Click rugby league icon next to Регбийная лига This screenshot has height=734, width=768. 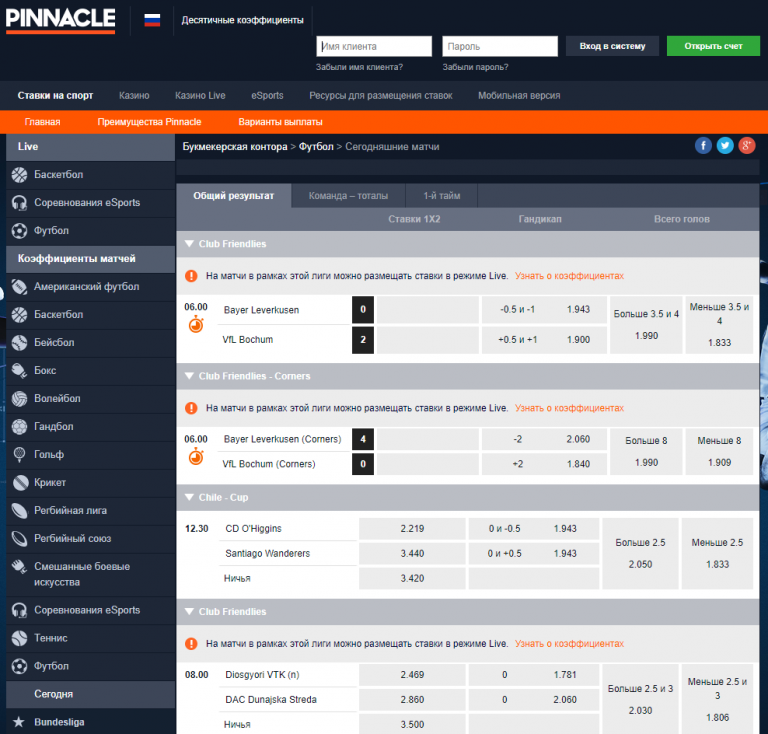(x=20, y=511)
